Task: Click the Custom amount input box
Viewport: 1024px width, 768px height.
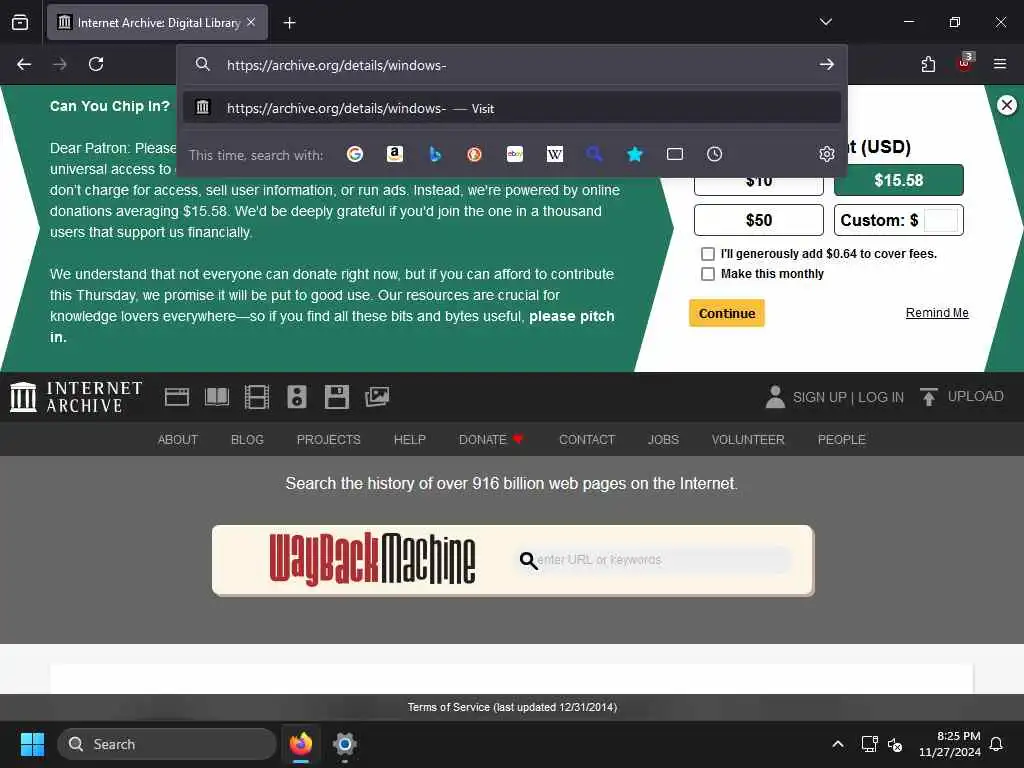Action: (941, 220)
